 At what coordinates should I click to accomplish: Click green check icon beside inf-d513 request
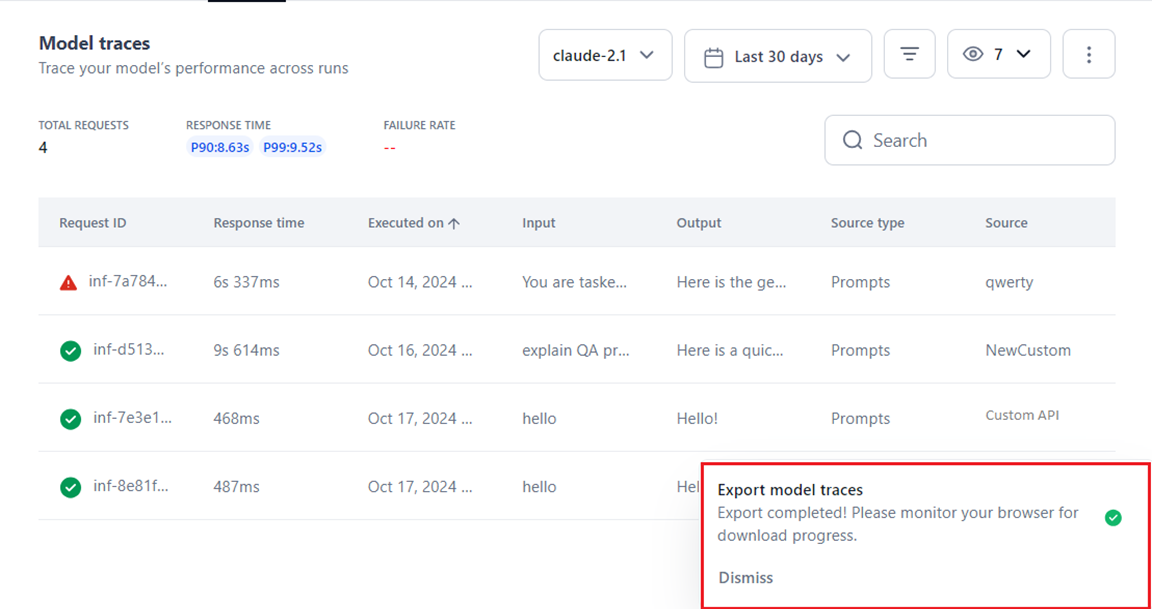point(70,351)
